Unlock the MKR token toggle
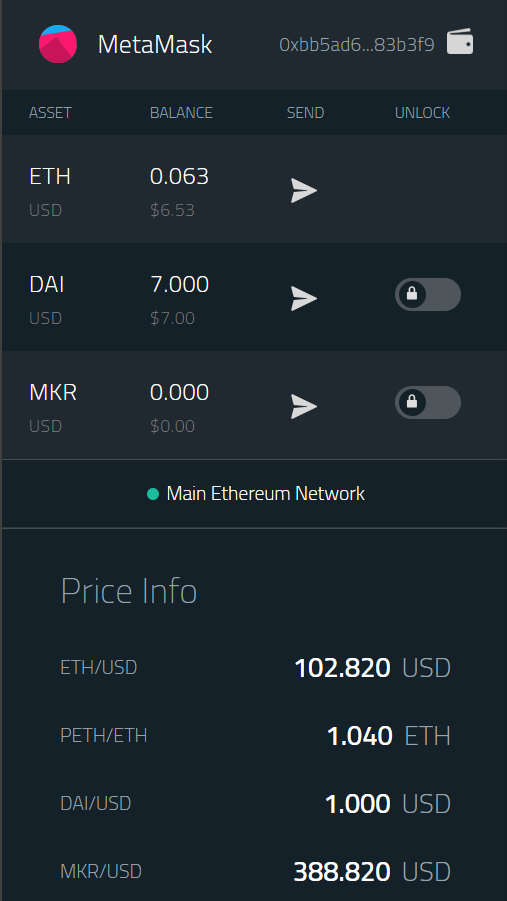This screenshot has height=901, width=507. click(428, 402)
